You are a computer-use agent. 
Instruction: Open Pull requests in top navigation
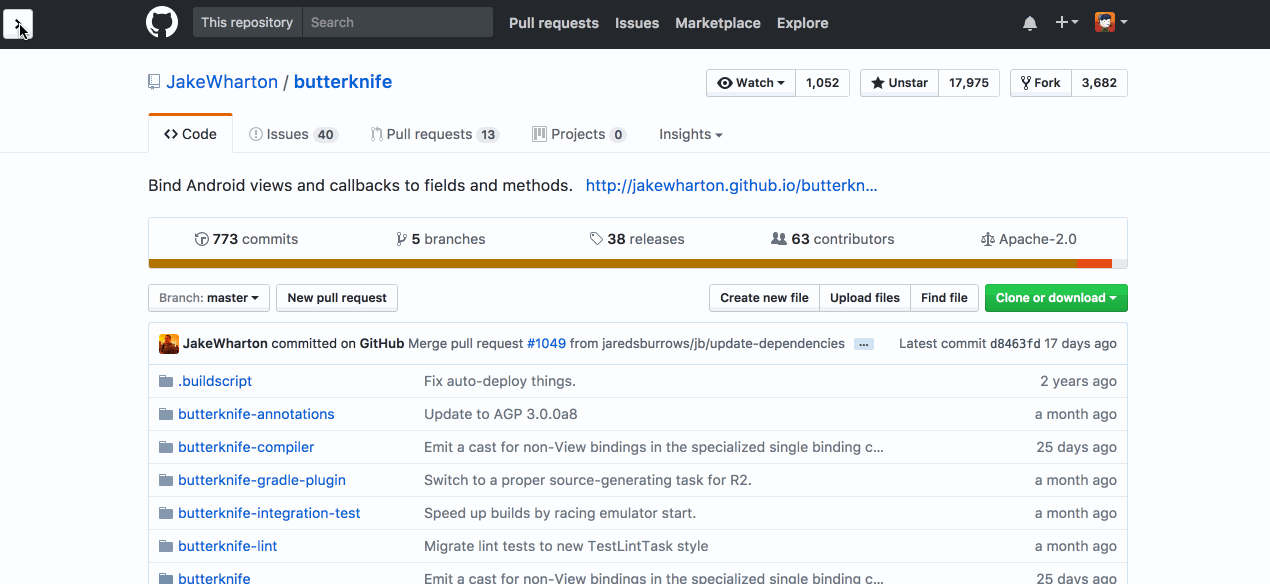pyautogui.click(x=554, y=23)
